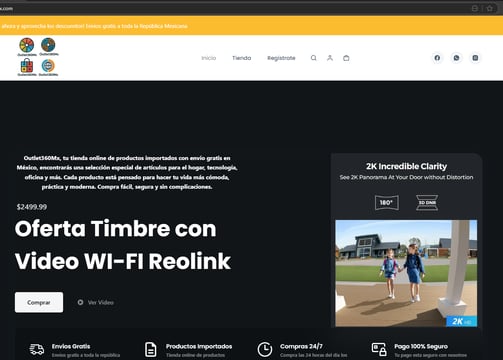Open the user account icon
This screenshot has height=360, width=503.
tap(330, 58)
